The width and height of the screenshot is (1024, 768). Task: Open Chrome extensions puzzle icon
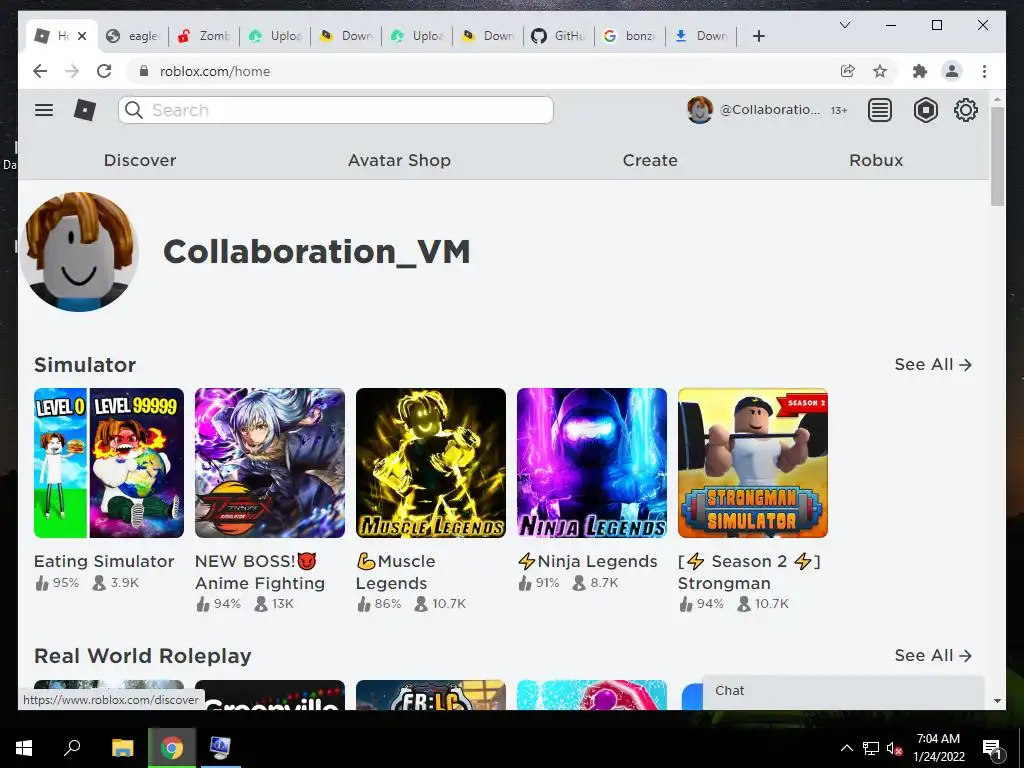tap(920, 71)
